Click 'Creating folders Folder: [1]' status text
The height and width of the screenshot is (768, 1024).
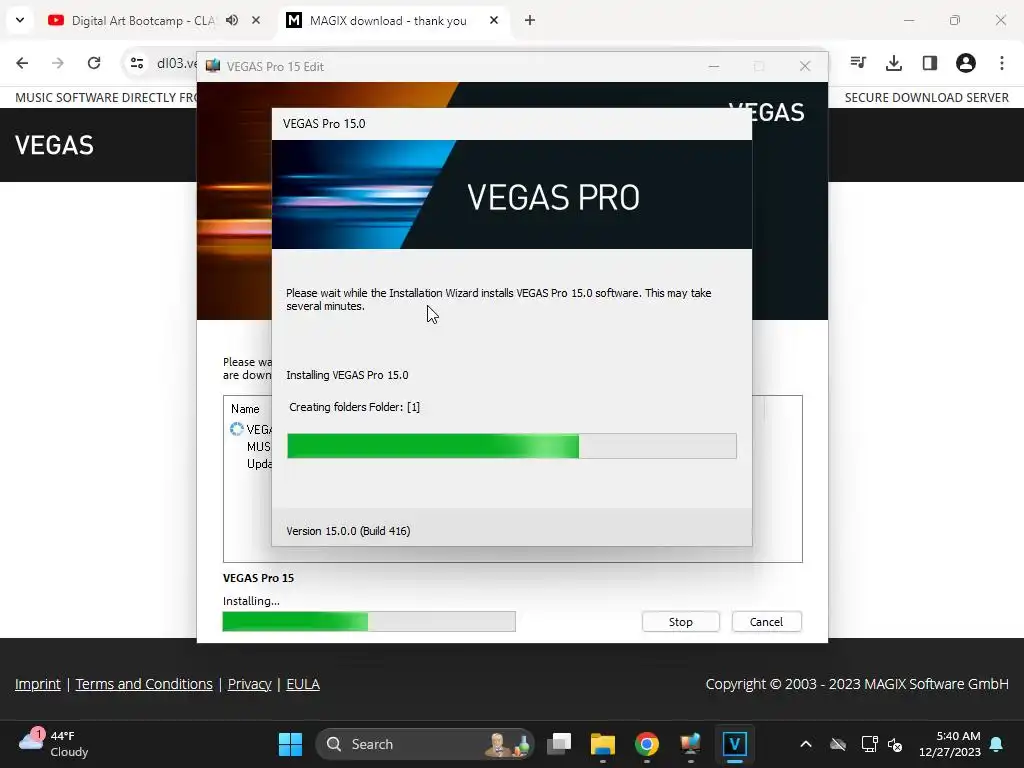click(x=355, y=407)
